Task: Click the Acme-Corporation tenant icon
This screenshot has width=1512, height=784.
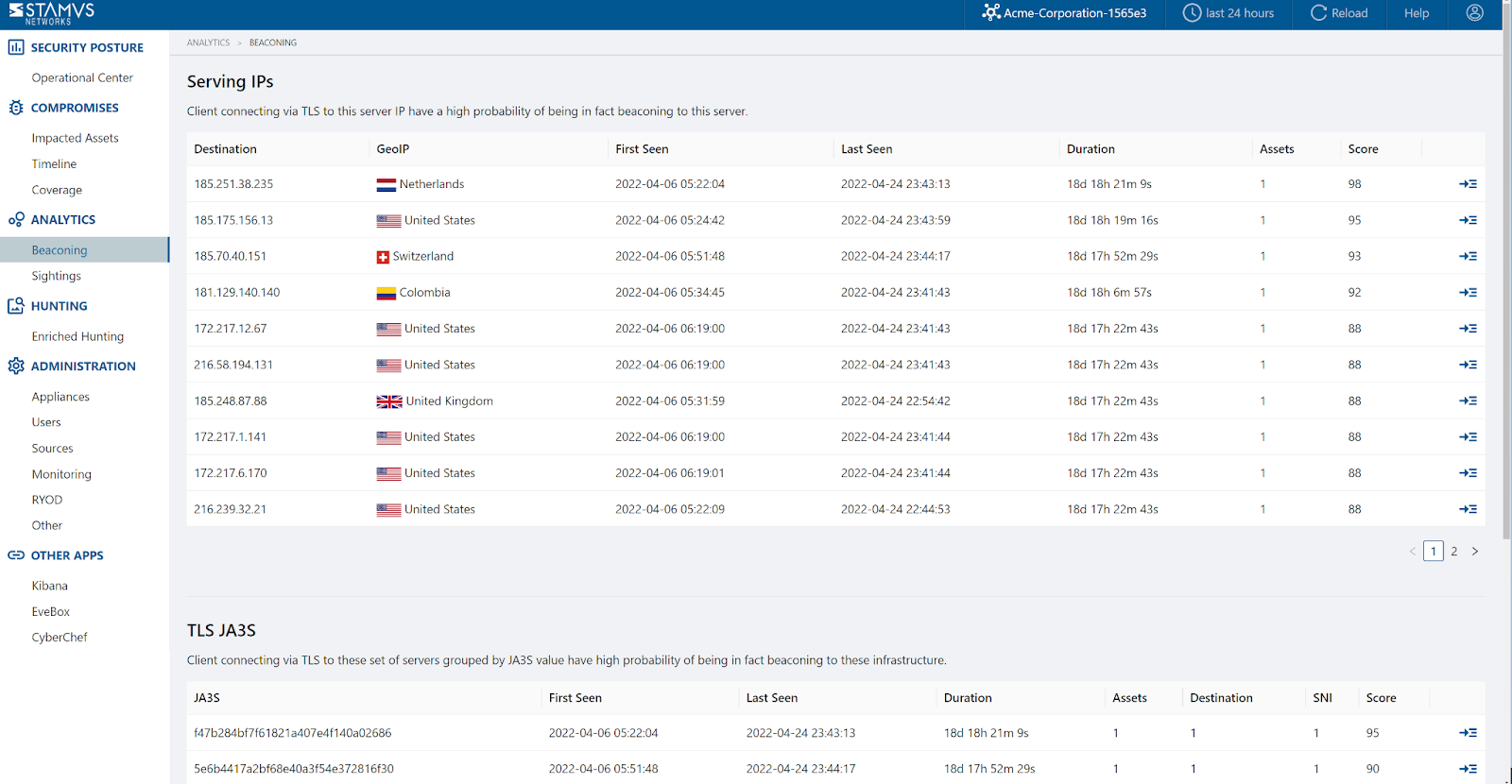Action: (990, 13)
